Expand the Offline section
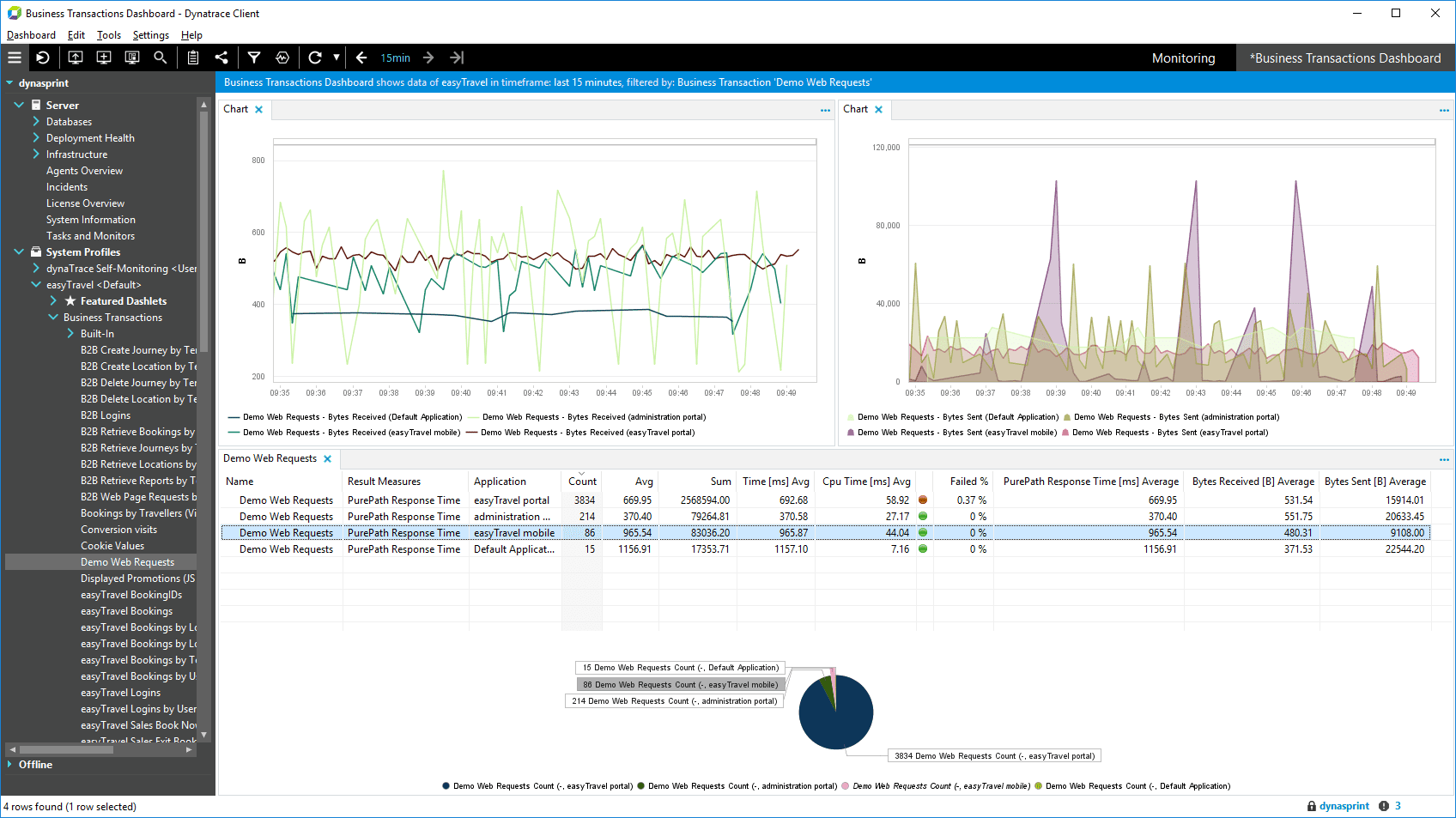Viewport: 1456px width, 818px height. (x=9, y=765)
